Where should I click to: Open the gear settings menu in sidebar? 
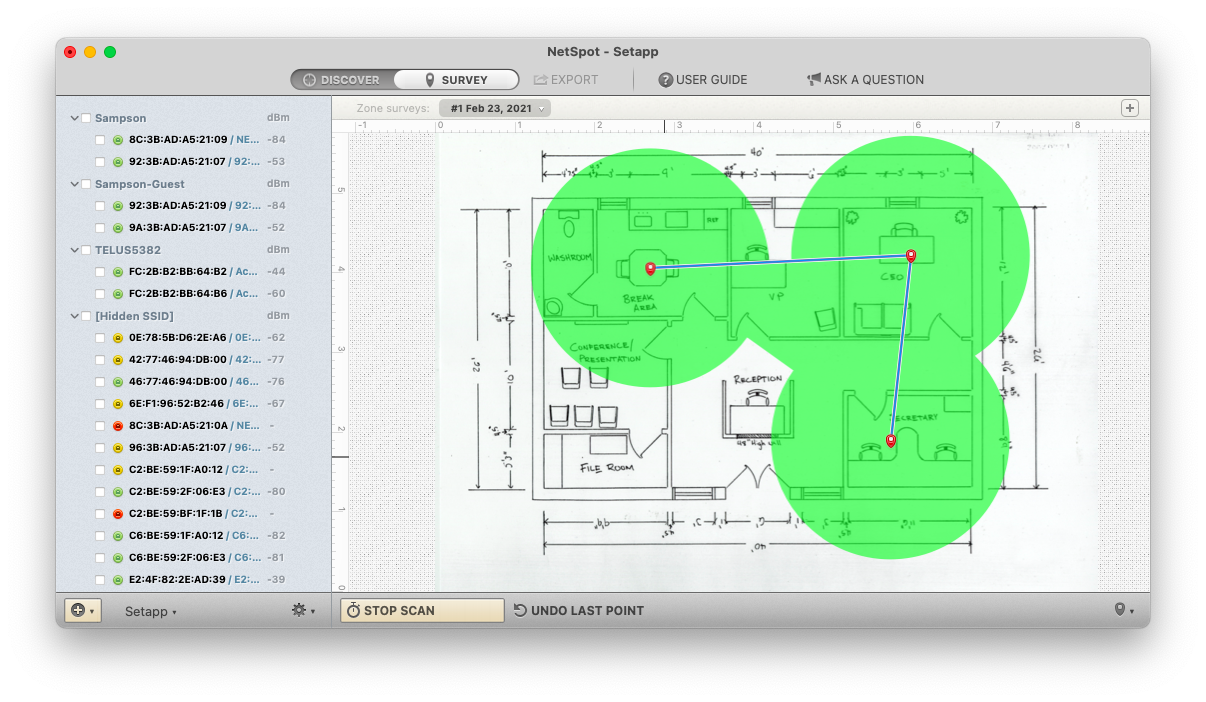click(299, 610)
